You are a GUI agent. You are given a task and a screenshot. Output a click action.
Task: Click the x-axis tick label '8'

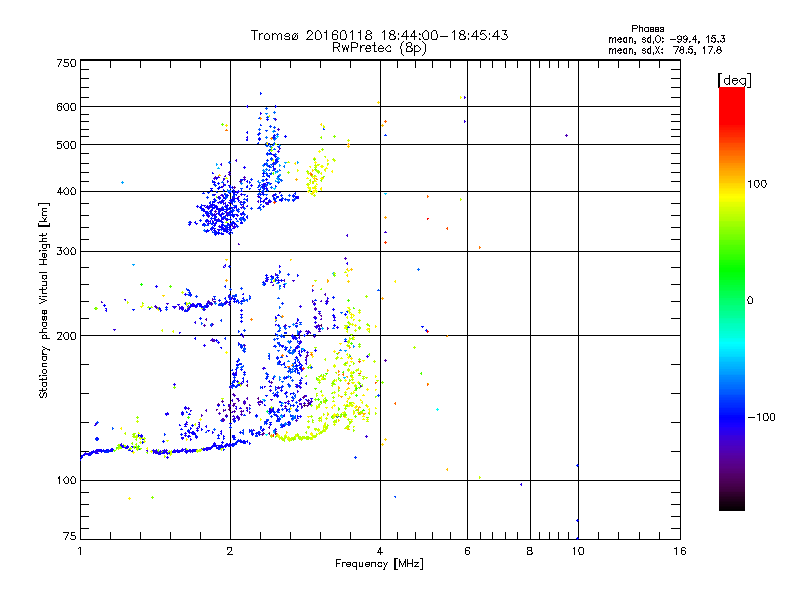point(530,551)
